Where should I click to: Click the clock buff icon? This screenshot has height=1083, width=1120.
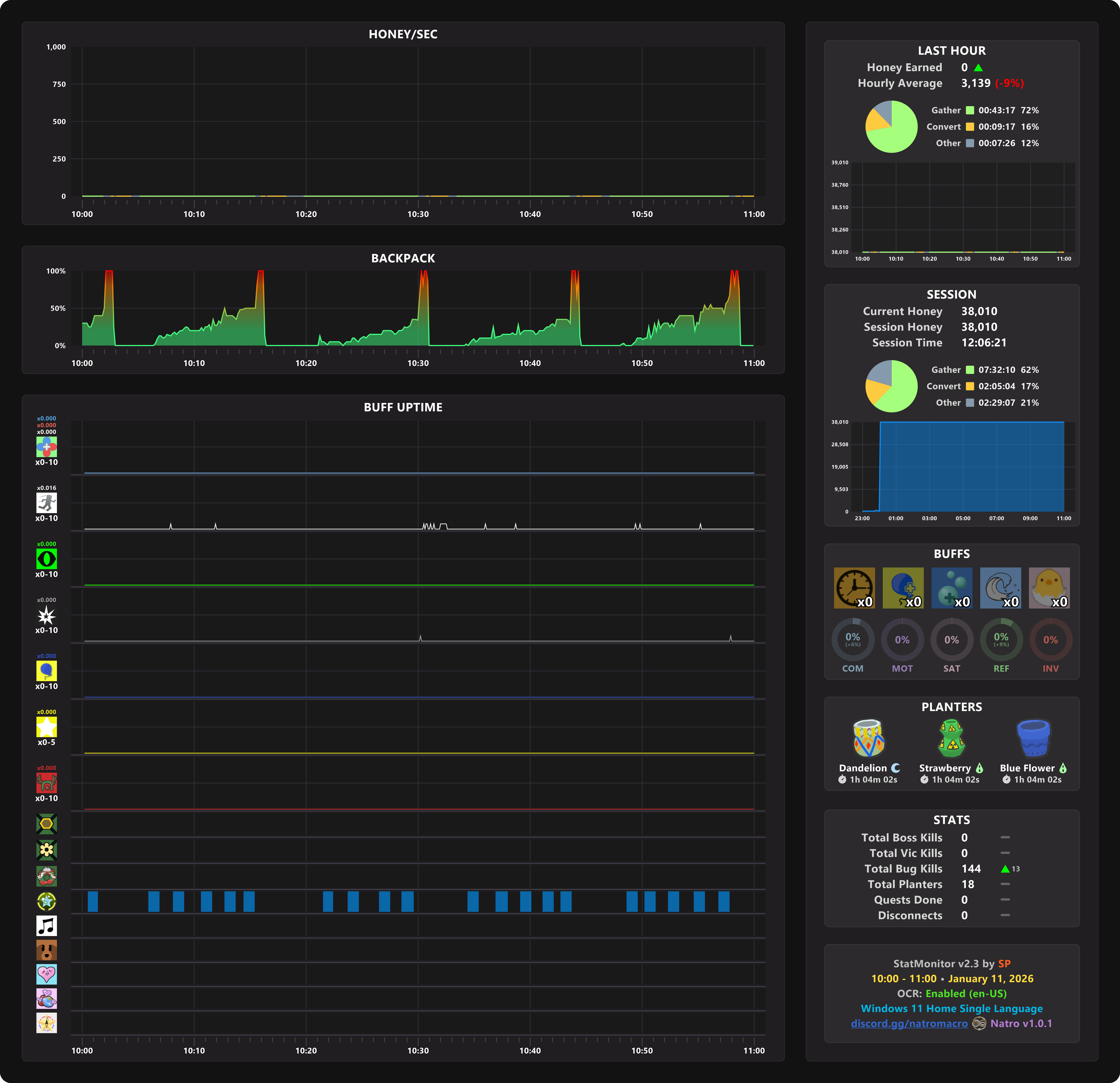tap(854, 587)
